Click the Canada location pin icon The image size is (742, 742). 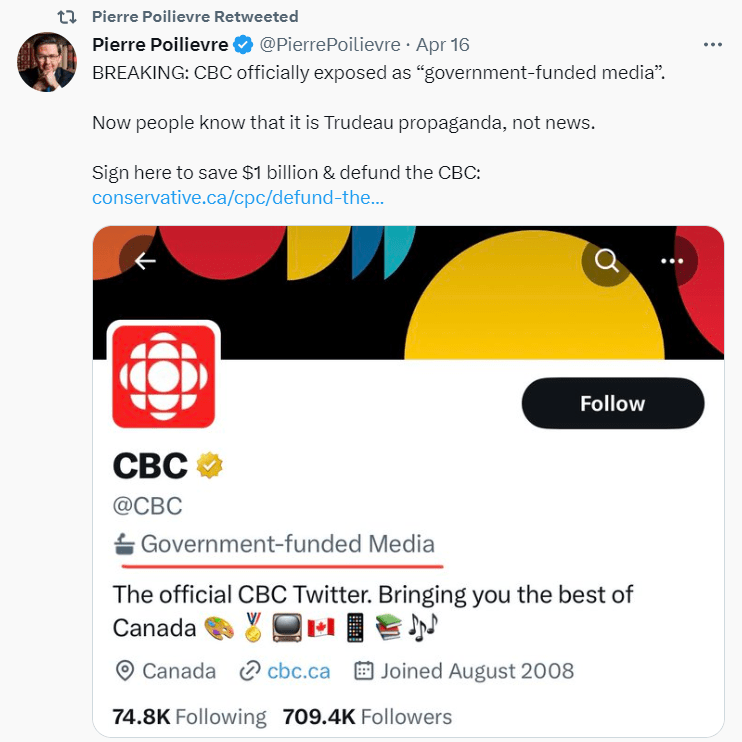125,670
